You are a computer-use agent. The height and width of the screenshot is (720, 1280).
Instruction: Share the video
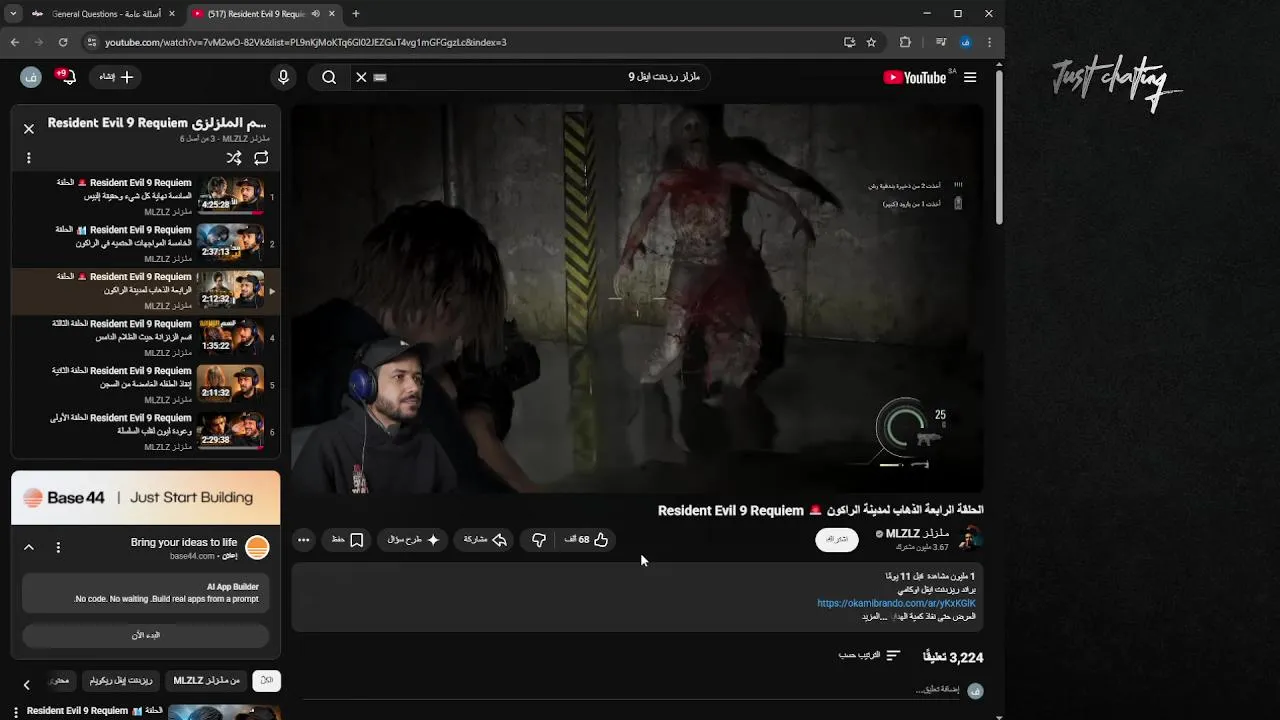tap(485, 540)
